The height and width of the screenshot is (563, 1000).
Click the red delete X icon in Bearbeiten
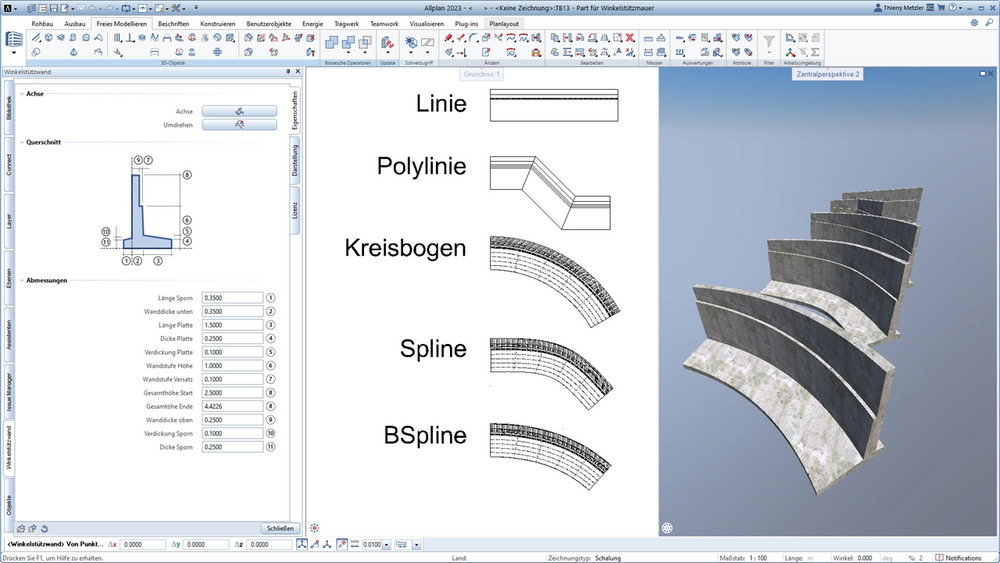(629, 38)
